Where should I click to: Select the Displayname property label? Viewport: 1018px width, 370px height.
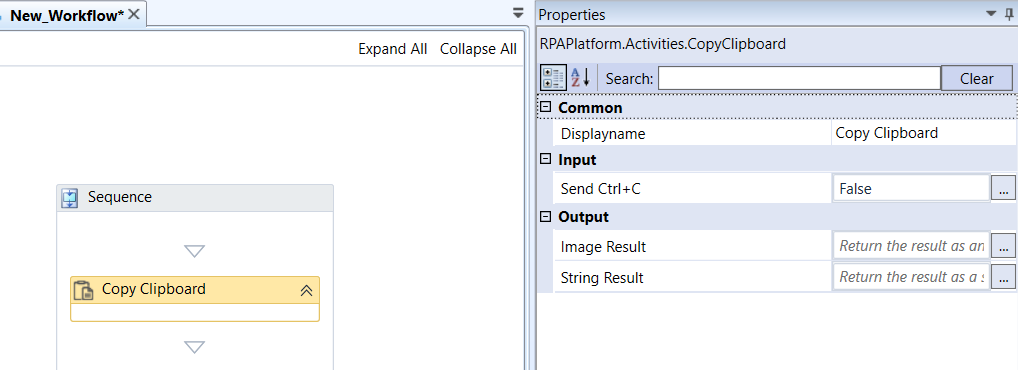tap(603, 134)
